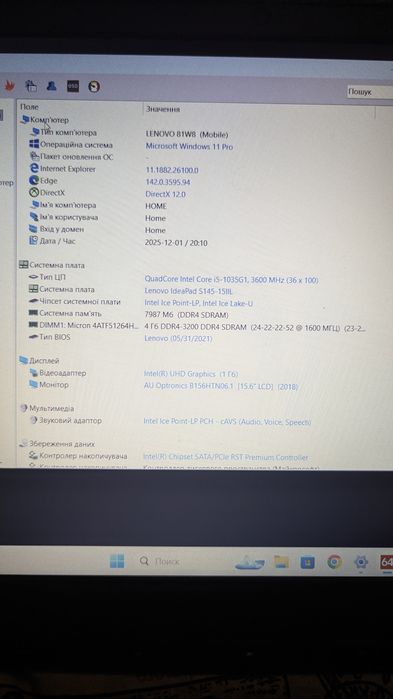Open the blue store-like taskbar icon
The image size is (393, 699).
(x=307, y=563)
